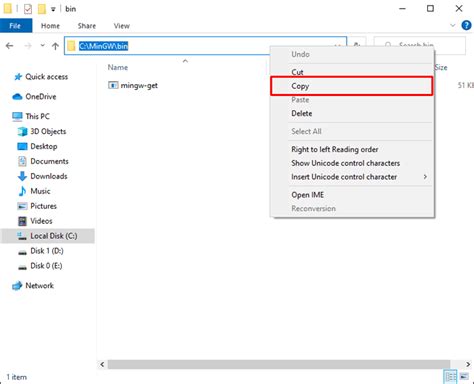
Task: Open the recent locations dropdown
Action: 42,46
